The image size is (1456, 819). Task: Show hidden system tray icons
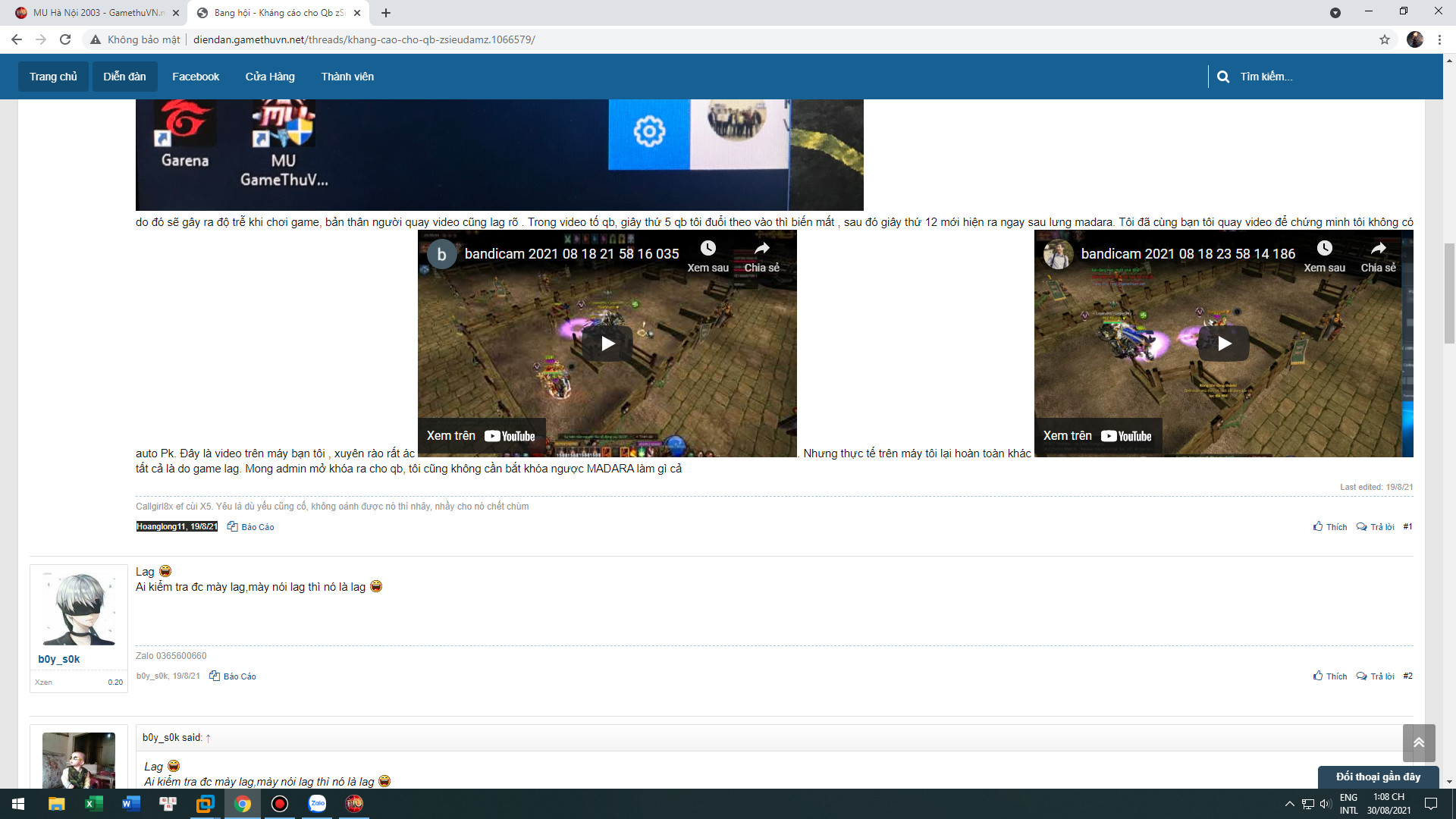[1289, 804]
